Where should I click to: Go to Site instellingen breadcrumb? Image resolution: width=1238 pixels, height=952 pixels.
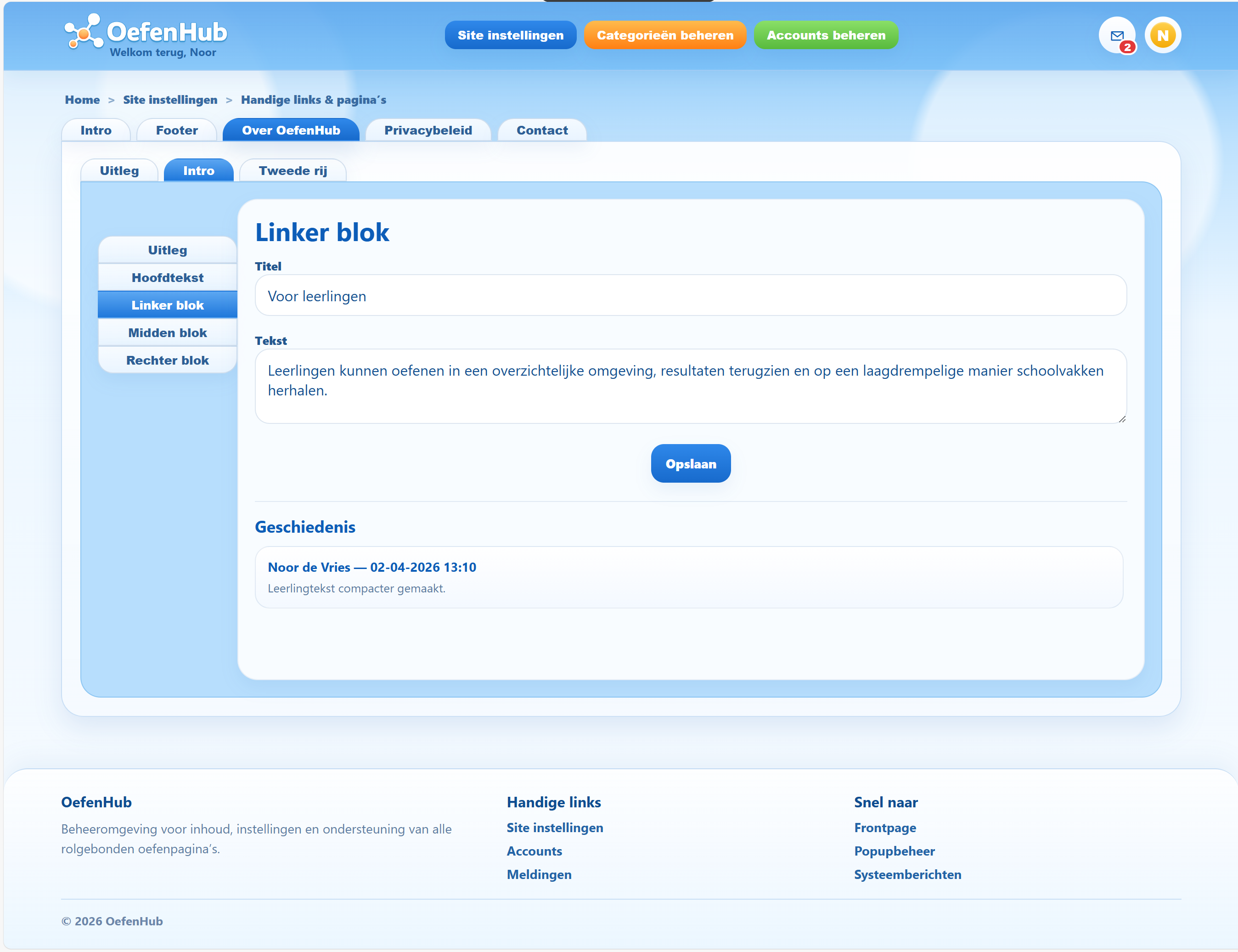[170, 100]
